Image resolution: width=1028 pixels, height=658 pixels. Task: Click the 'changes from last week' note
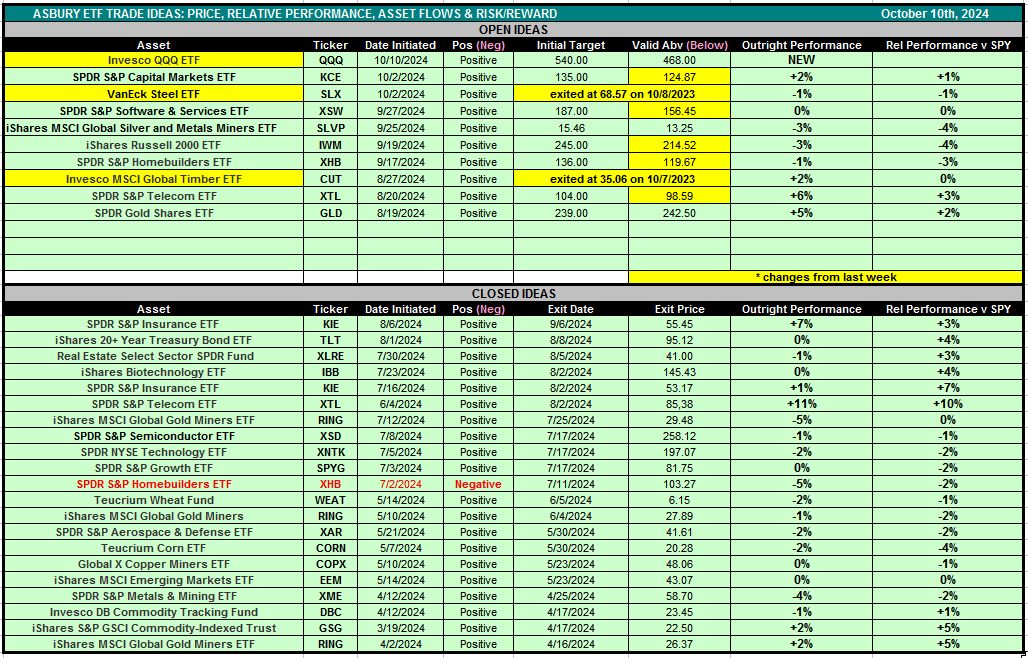[824, 277]
